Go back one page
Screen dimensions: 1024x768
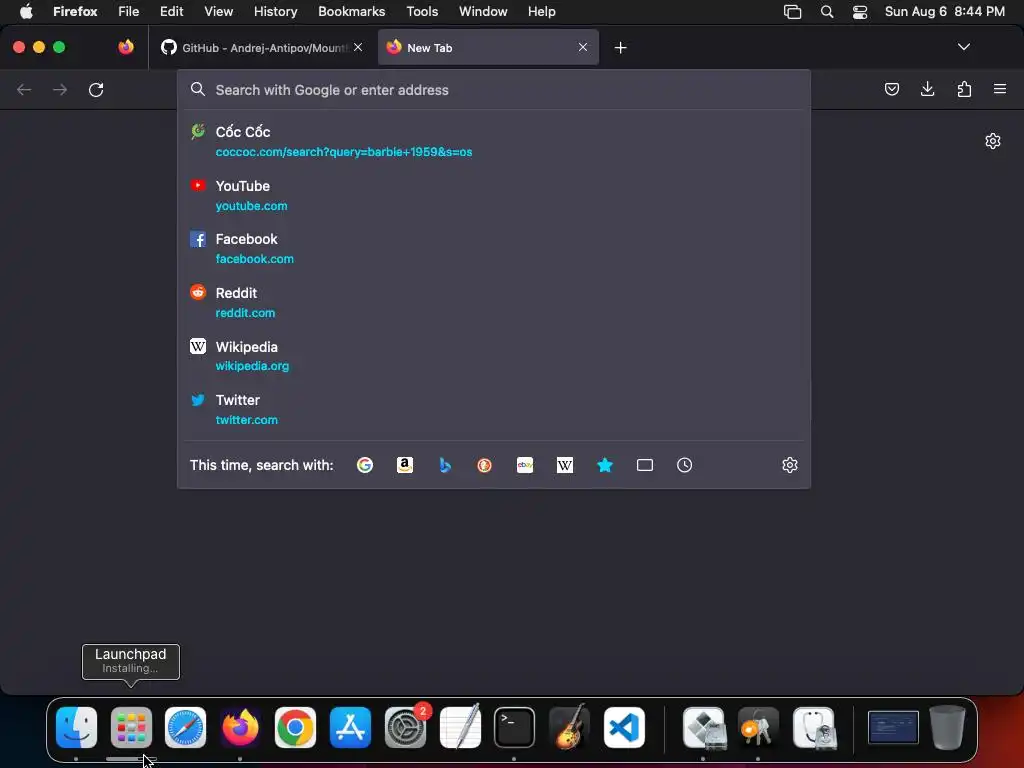(x=24, y=89)
